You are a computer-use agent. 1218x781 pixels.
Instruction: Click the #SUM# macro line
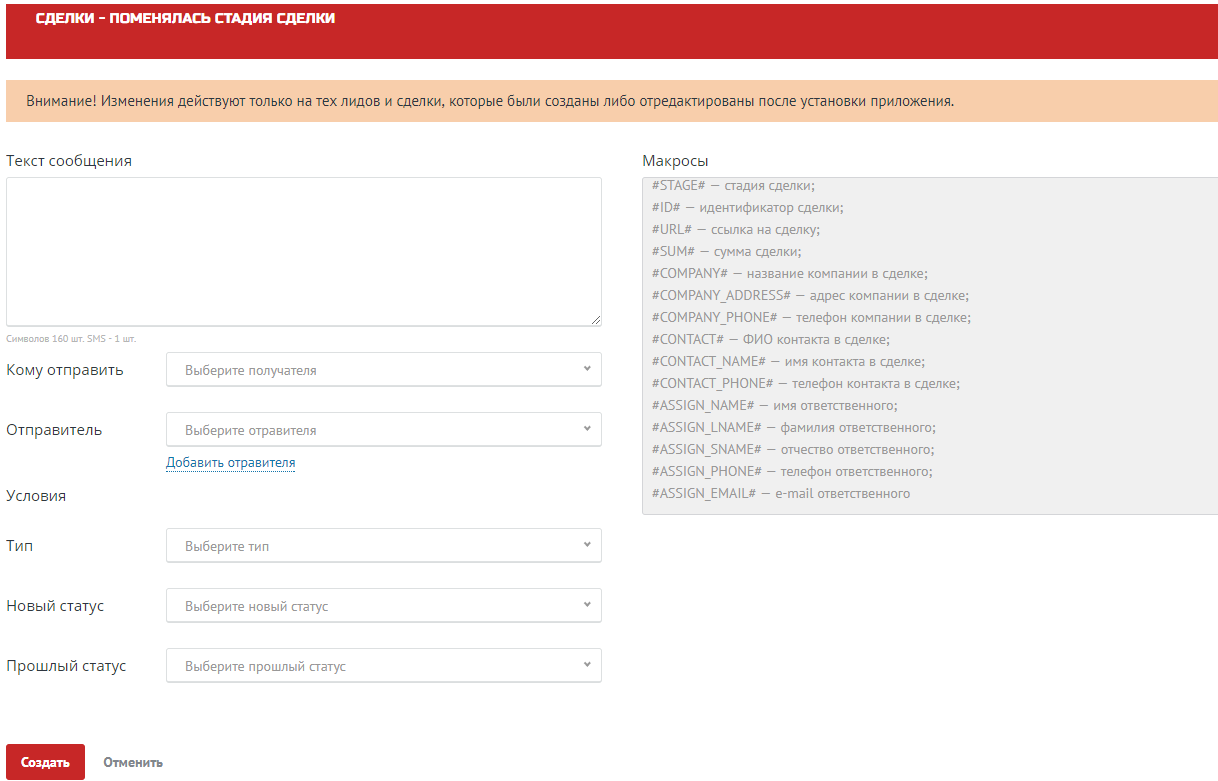coord(727,251)
